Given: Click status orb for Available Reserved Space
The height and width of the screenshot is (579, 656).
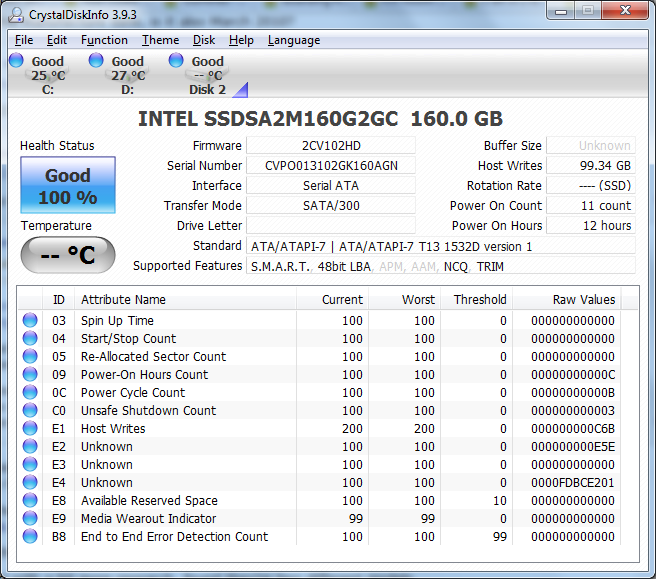Looking at the screenshot, I should click(30, 500).
